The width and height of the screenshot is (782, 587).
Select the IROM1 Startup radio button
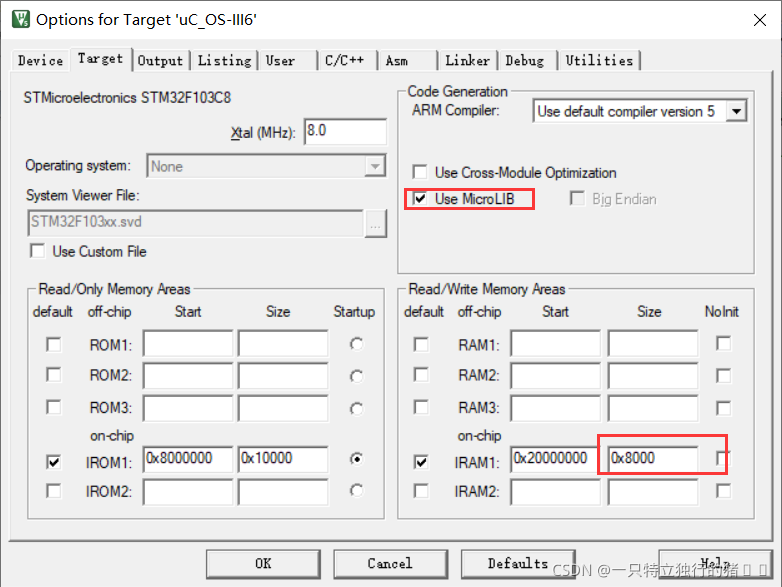[356, 458]
